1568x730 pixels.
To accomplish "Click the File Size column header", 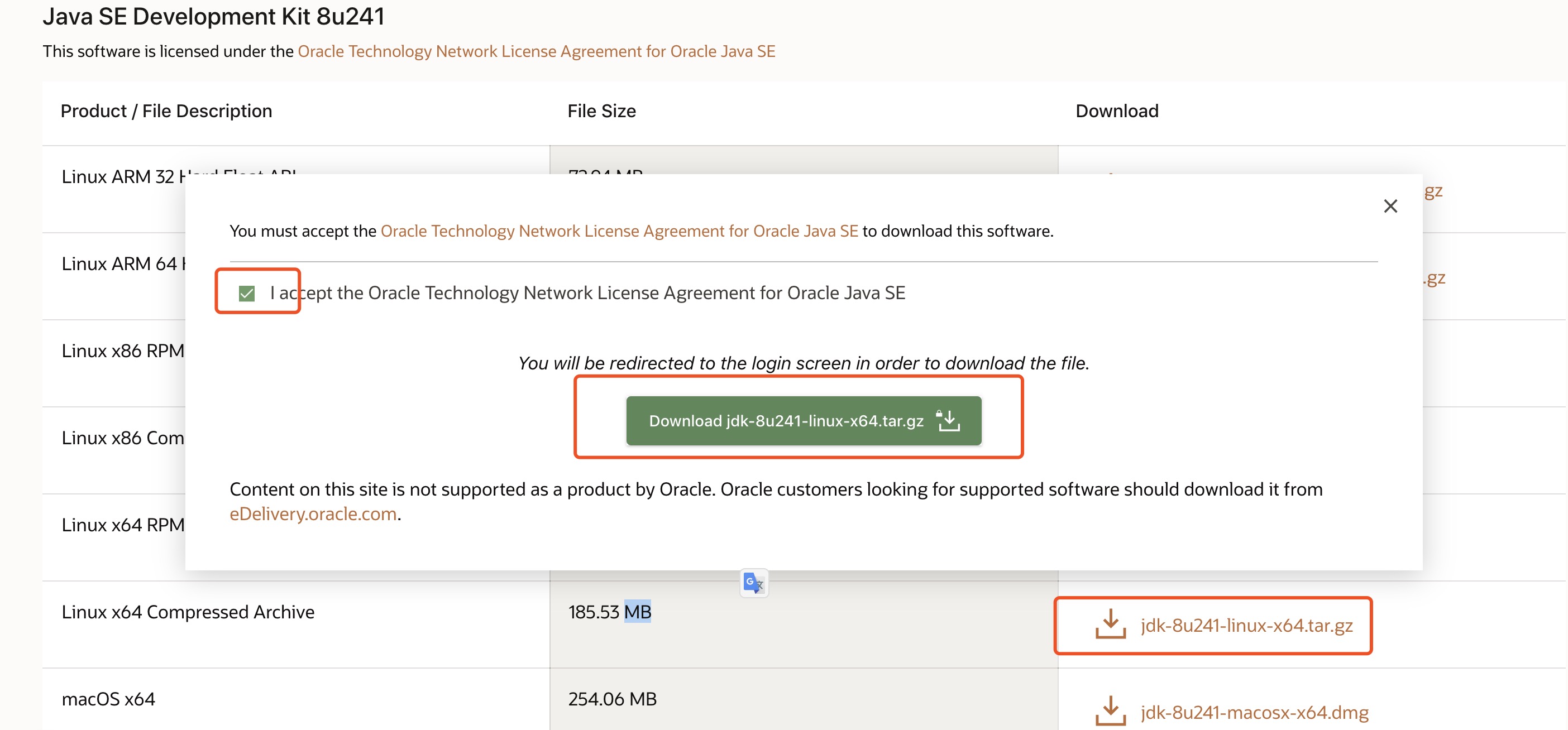I will 601,111.
